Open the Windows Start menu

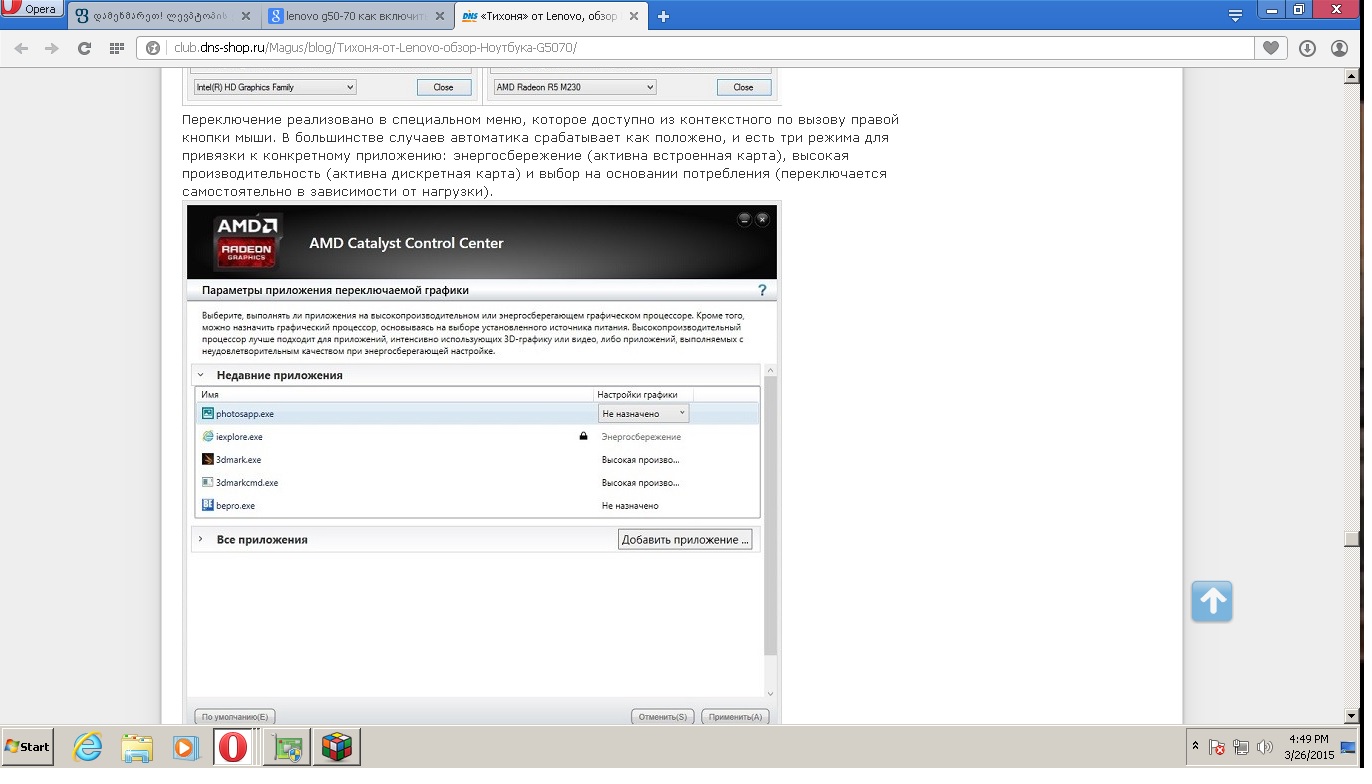coord(27,746)
